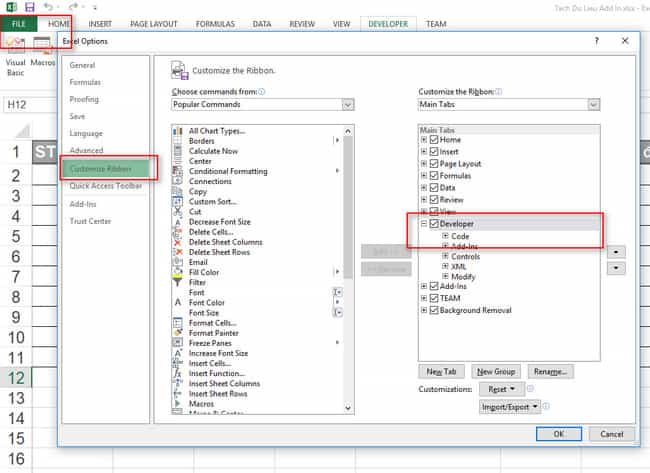This screenshot has width=650, height=473.
Task: Switch to the INSERT ribbon tab
Action: pos(100,24)
